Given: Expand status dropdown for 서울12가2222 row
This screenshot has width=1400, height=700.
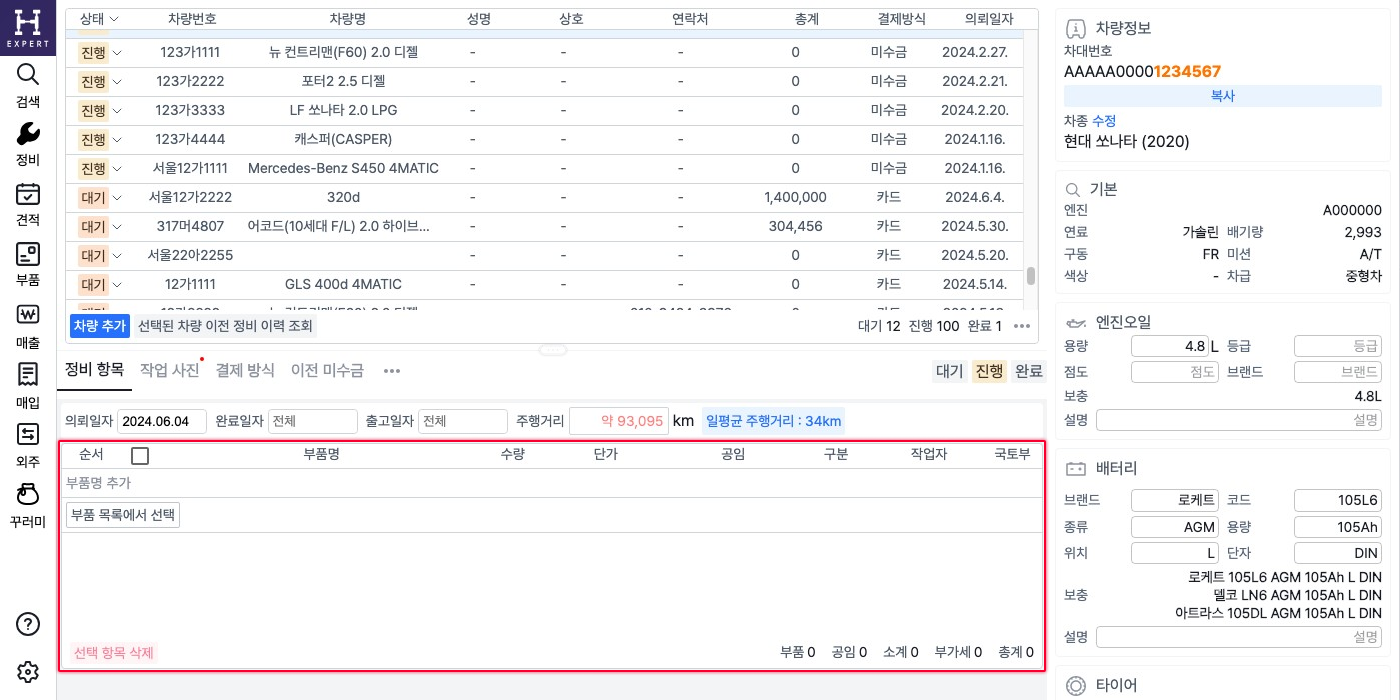Looking at the screenshot, I should coord(117,197).
